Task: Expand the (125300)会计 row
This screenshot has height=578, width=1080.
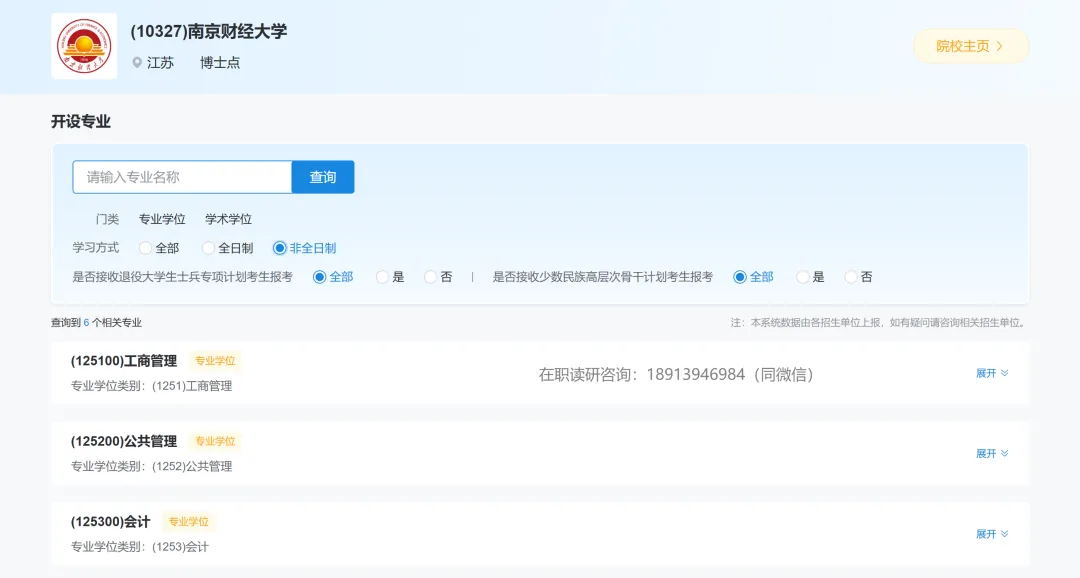Action: [x=992, y=535]
